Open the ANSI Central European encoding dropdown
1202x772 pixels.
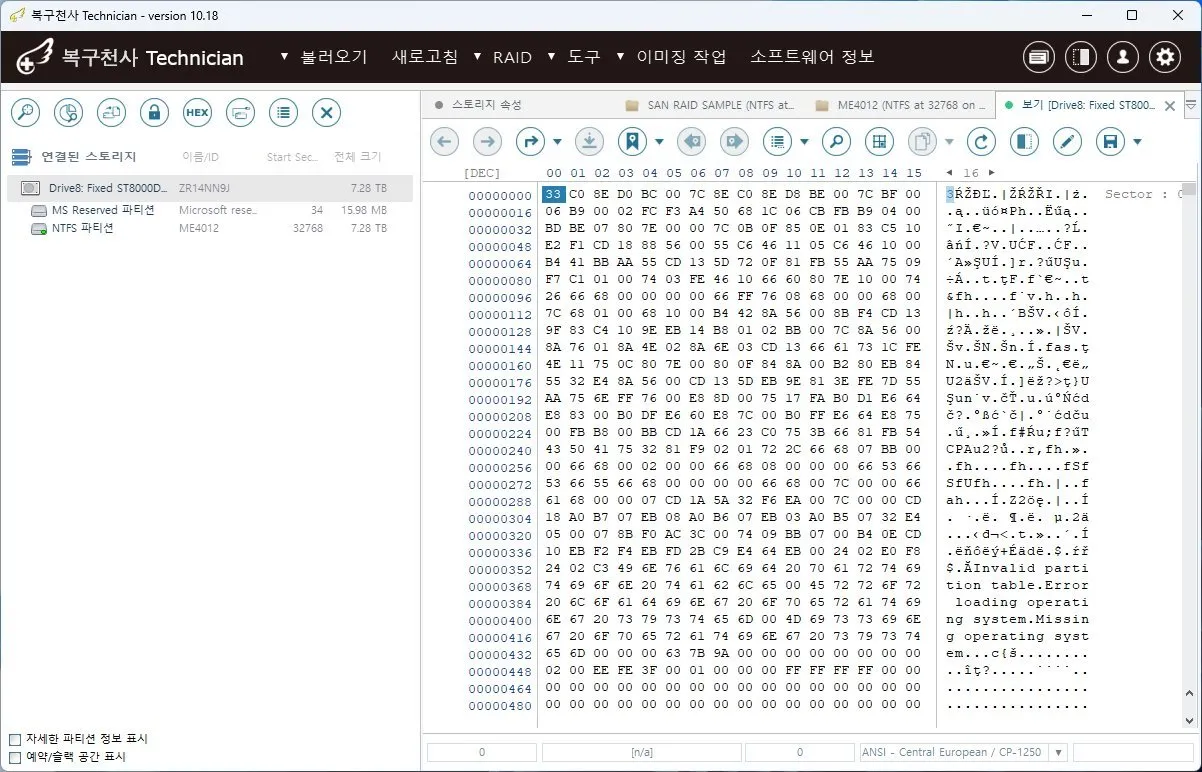tap(1060, 752)
